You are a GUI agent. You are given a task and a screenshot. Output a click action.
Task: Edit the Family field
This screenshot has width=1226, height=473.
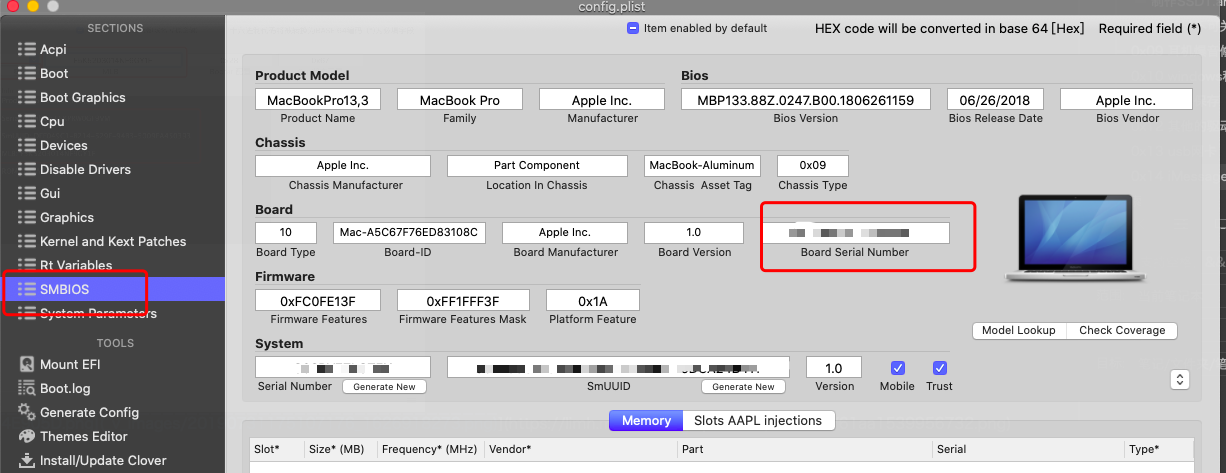tap(460, 100)
